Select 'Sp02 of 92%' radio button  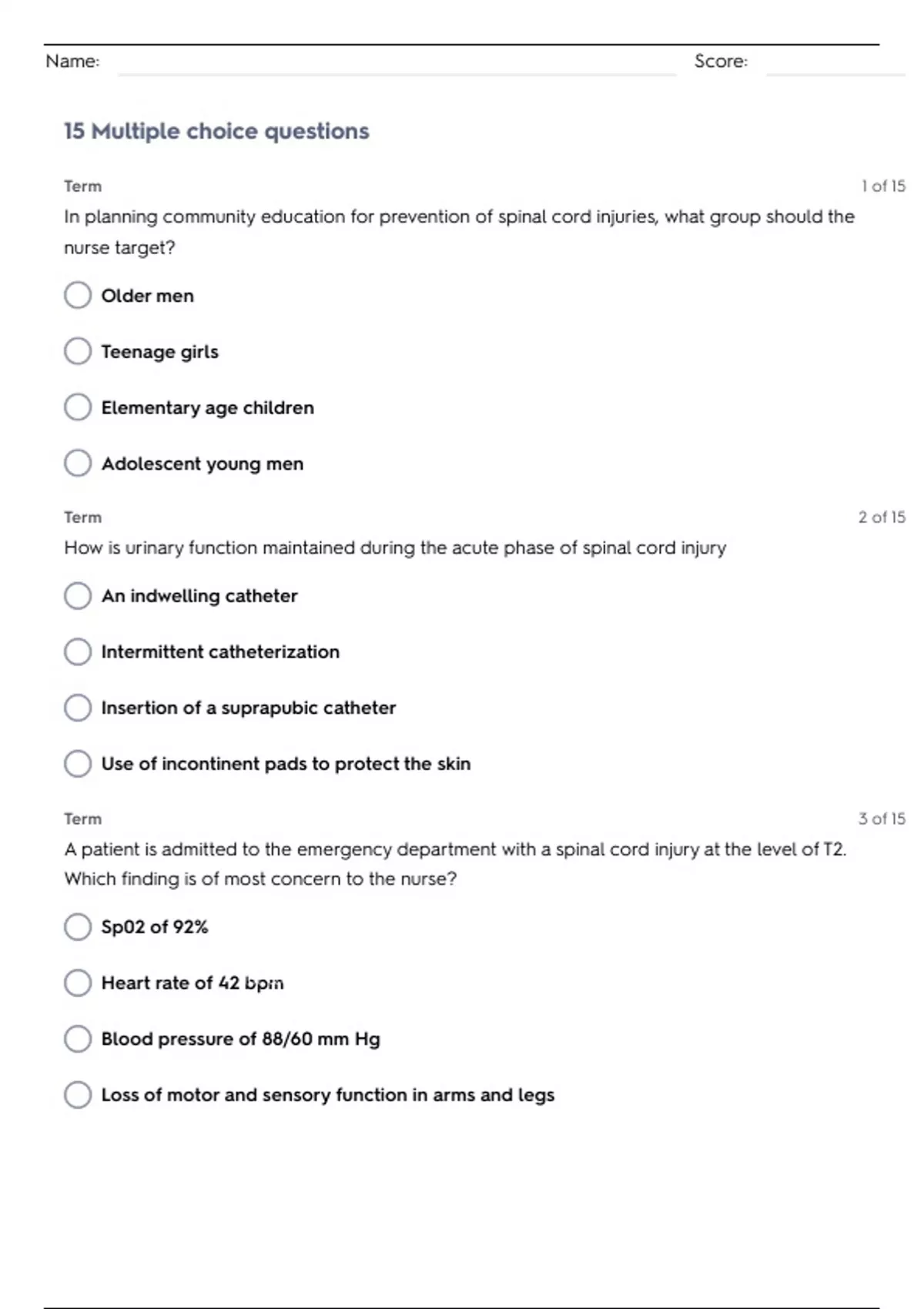click(78, 926)
